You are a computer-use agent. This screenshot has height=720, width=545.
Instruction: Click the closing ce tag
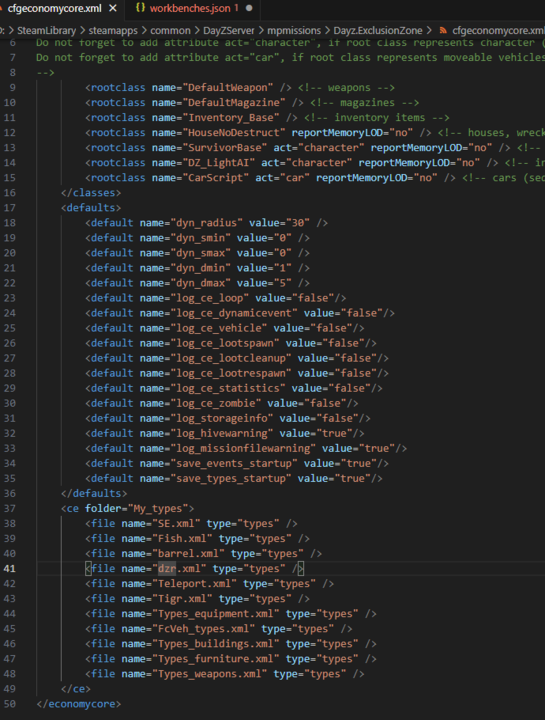(76, 689)
